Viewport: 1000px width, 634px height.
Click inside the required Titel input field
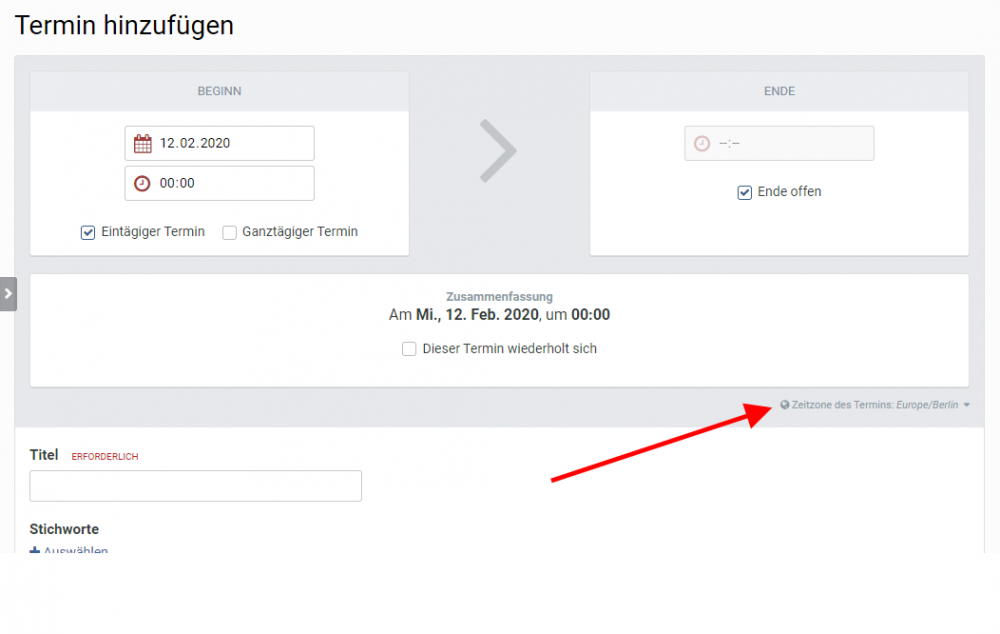195,486
